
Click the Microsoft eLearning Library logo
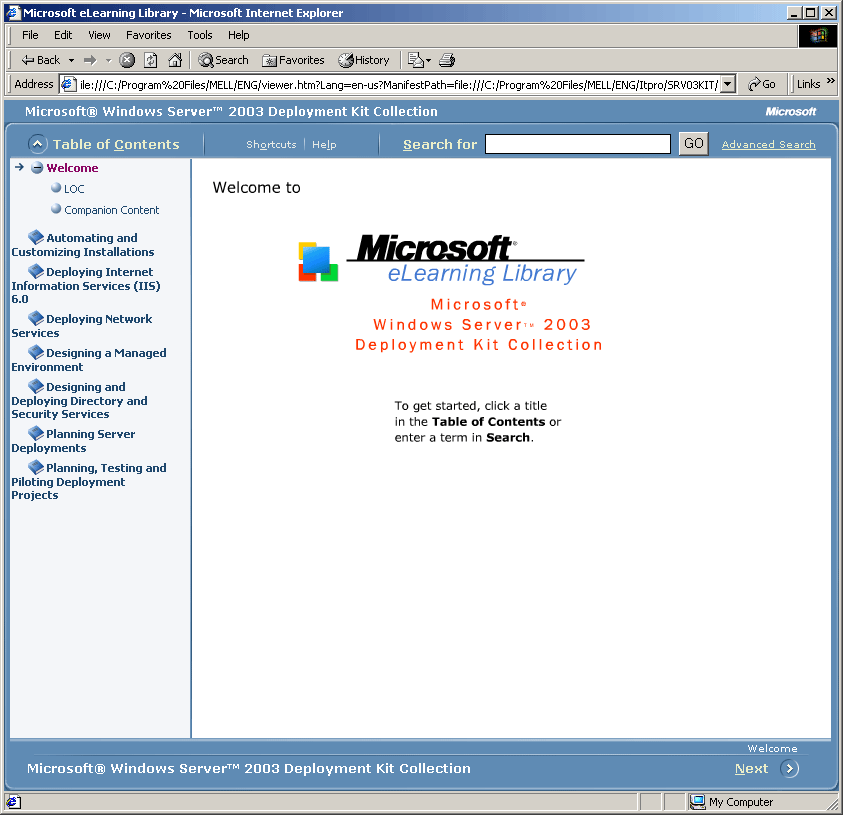pyautogui.click(x=441, y=259)
